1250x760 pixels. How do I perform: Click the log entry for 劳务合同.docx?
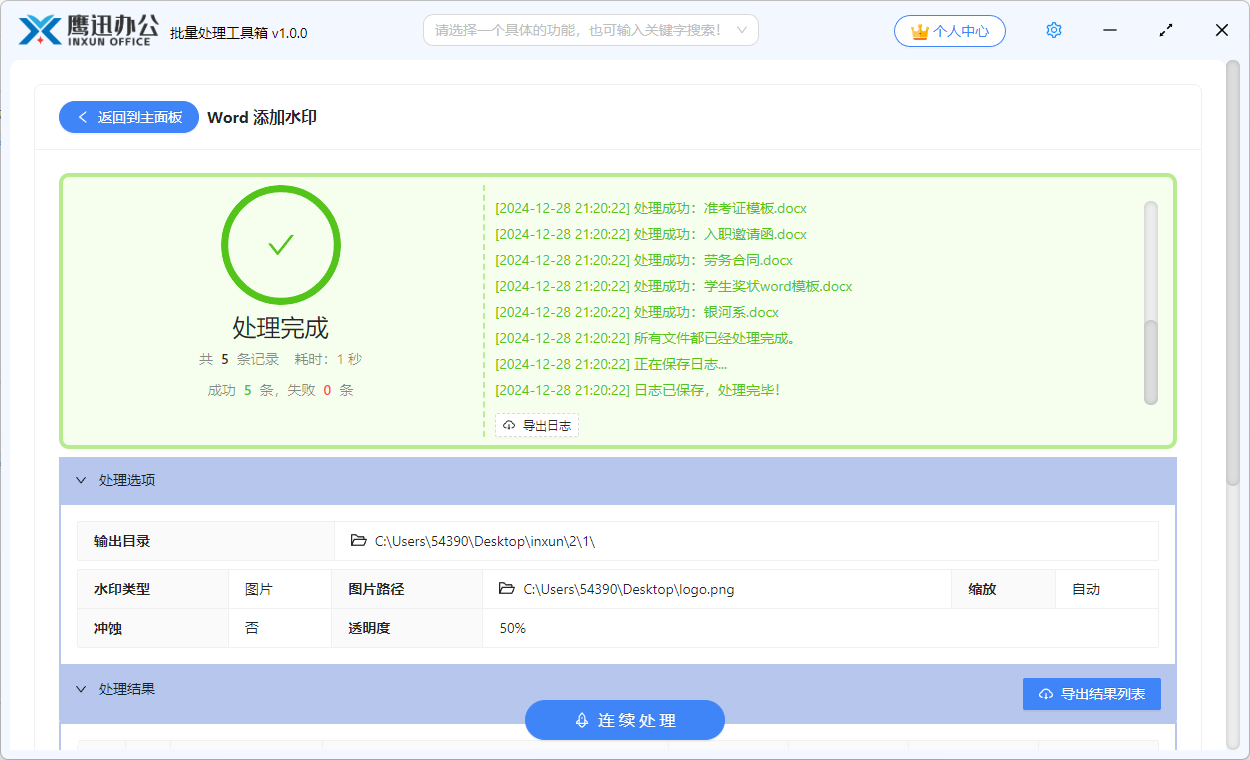(x=645, y=260)
